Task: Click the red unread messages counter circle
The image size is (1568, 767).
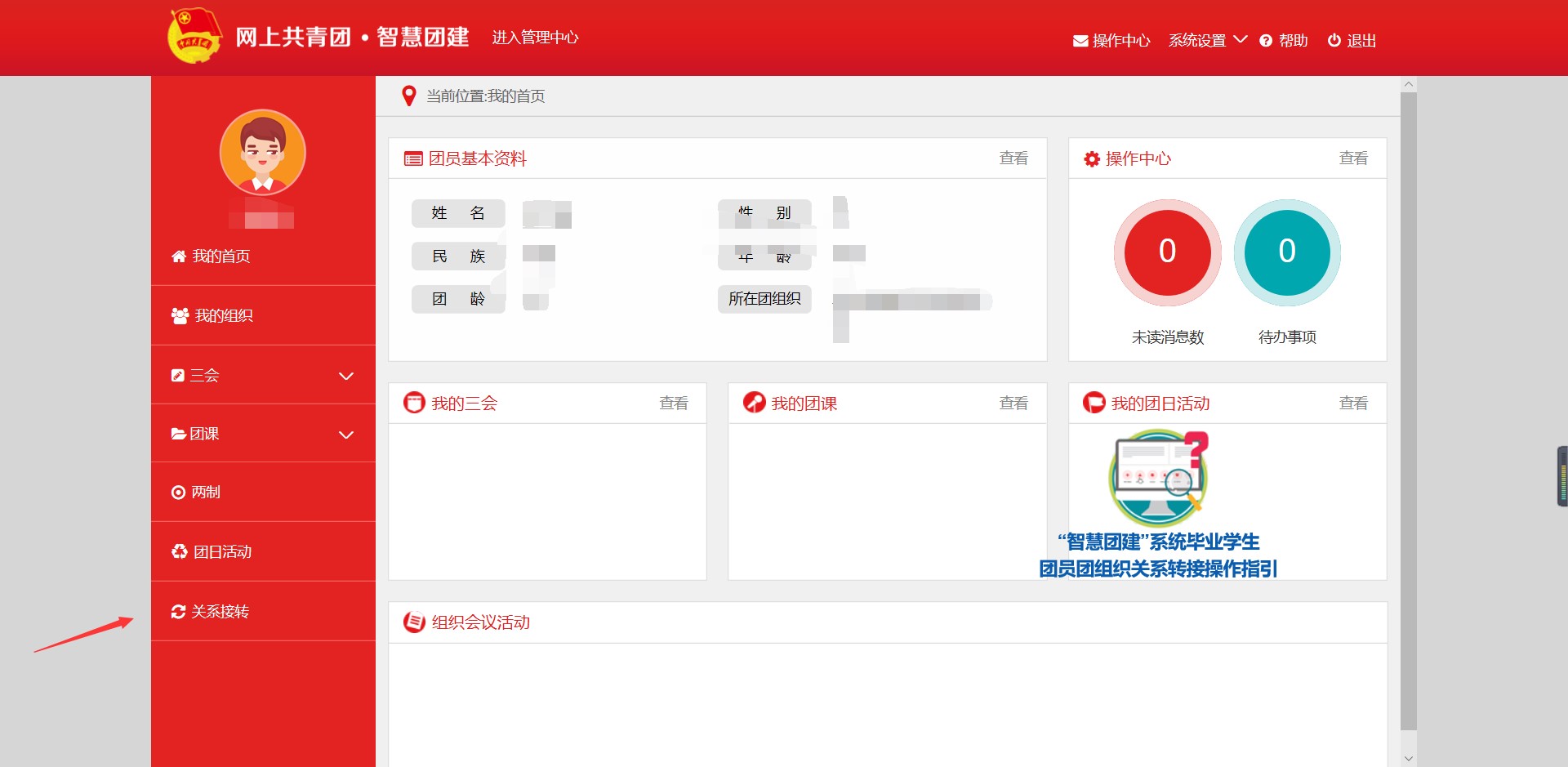Action: (1167, 252)
